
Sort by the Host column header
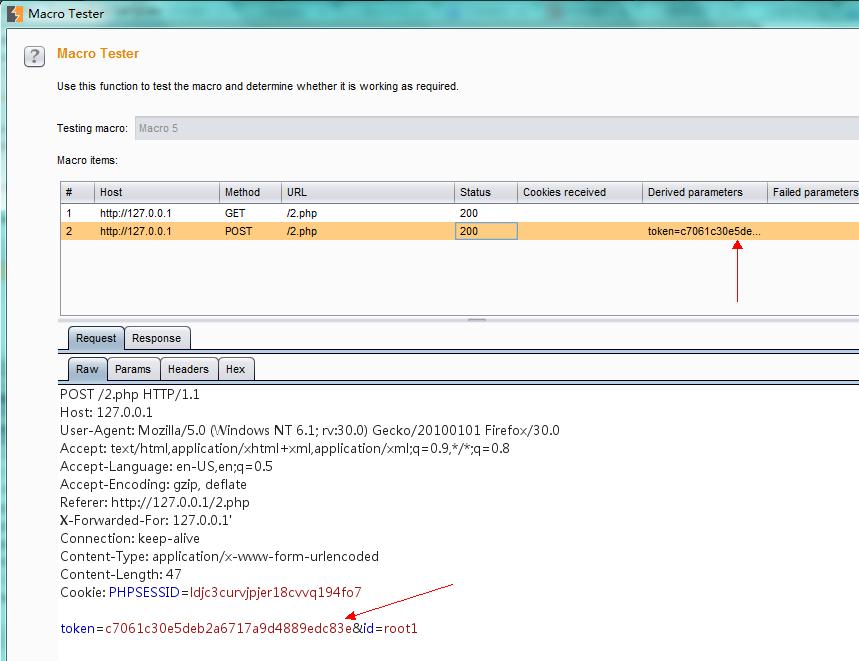[157, 192]
